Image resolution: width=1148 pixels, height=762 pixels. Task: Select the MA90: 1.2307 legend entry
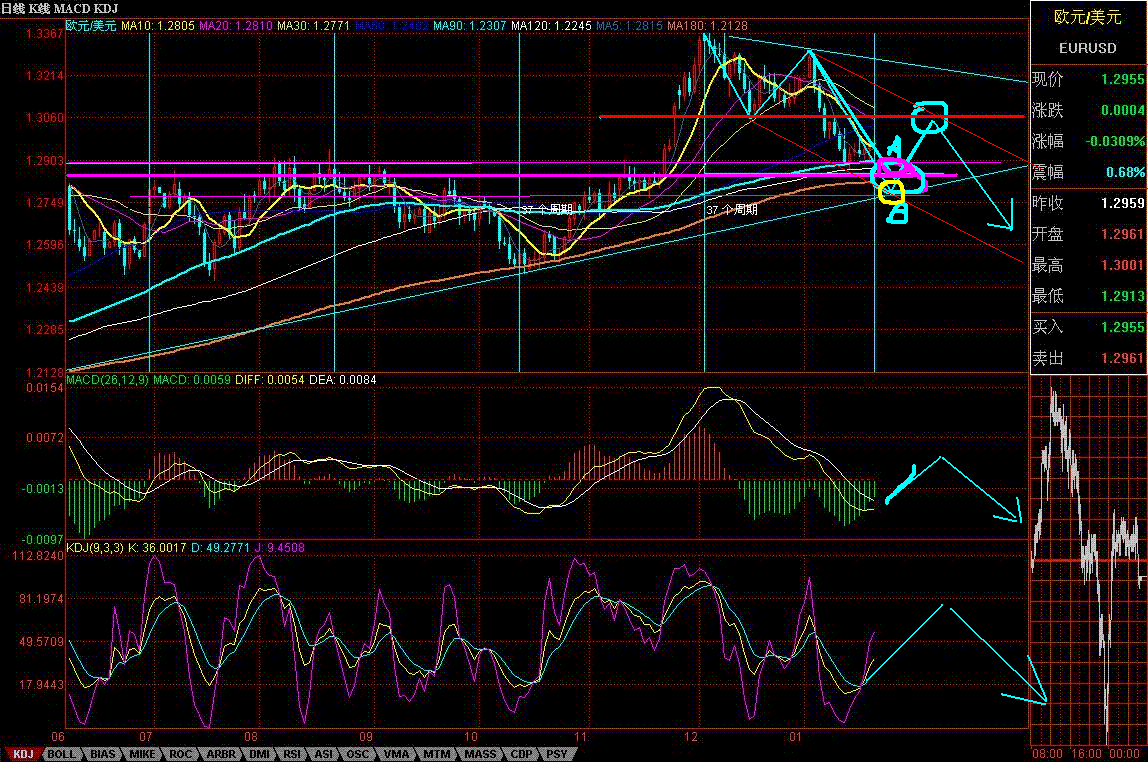(469, 26)
